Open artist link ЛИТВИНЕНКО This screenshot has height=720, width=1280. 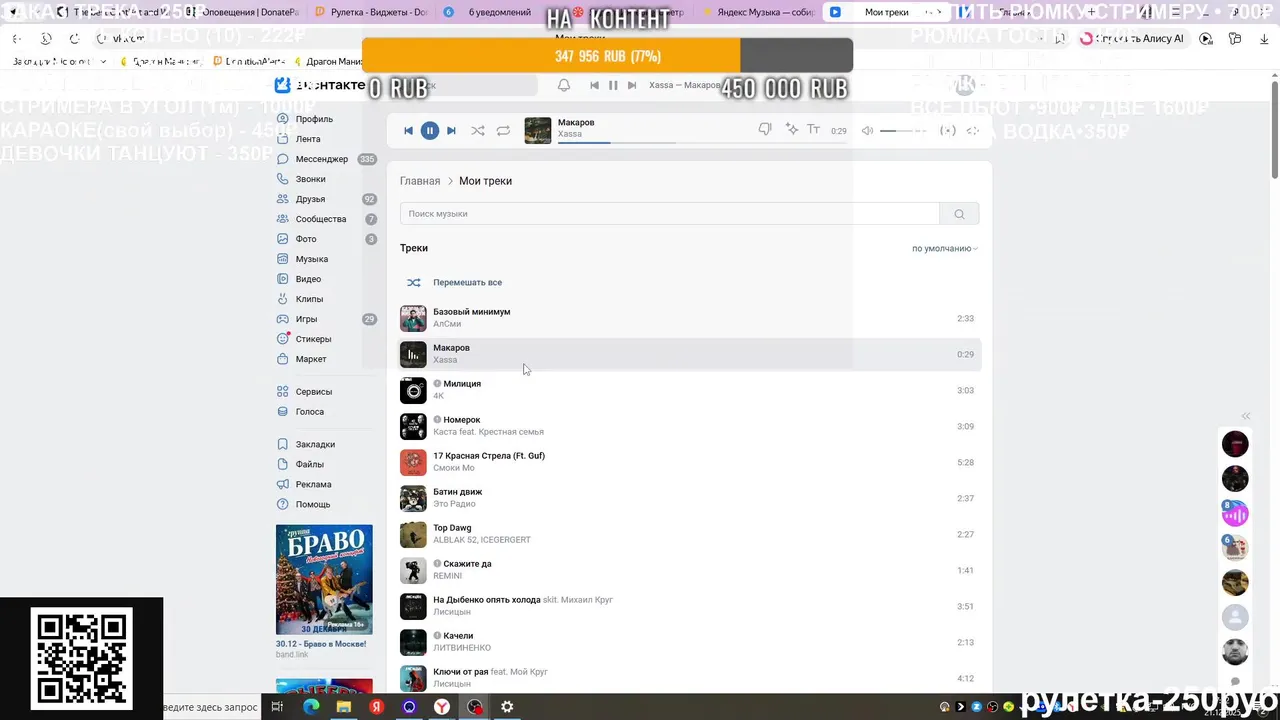462,648
